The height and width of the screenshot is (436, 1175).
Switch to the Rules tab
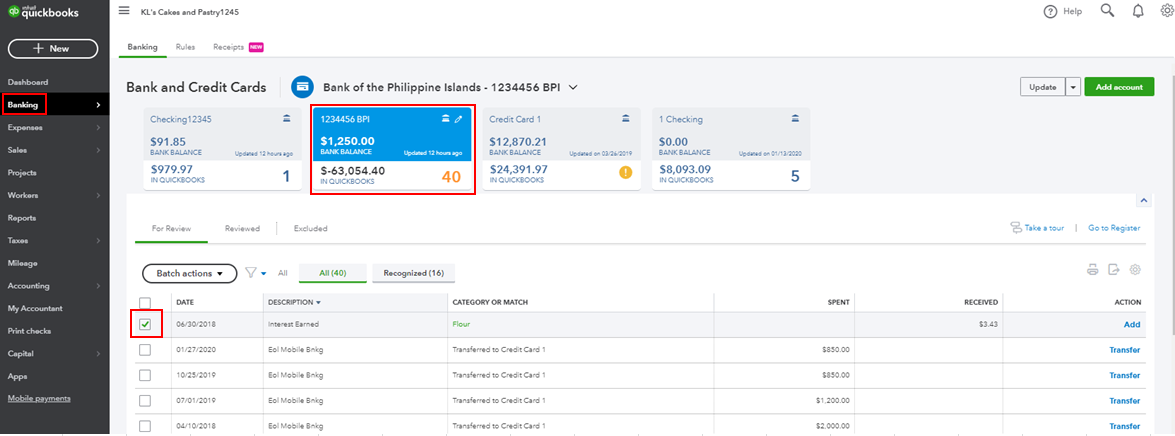pyautogui.click(x=185, y=46)
